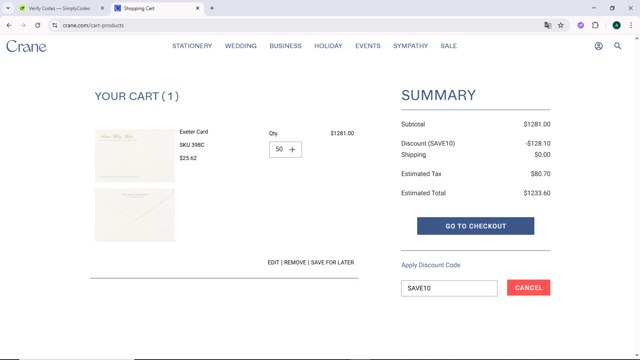
Task: Click the Exeter Card product name
Action: point(194,132)
